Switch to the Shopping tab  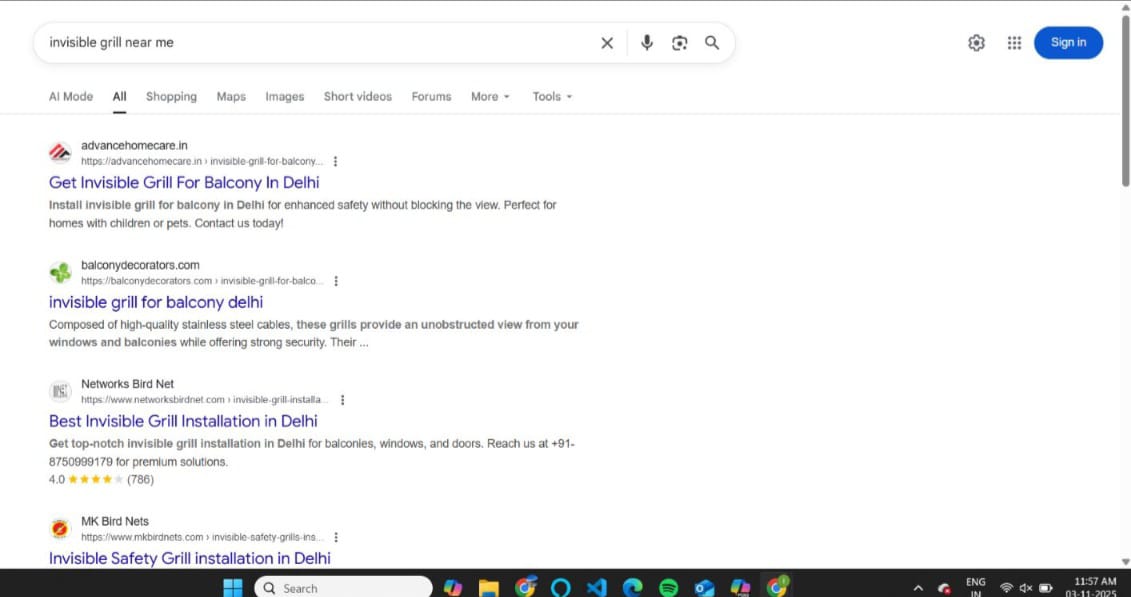click(x=171, y=97)
